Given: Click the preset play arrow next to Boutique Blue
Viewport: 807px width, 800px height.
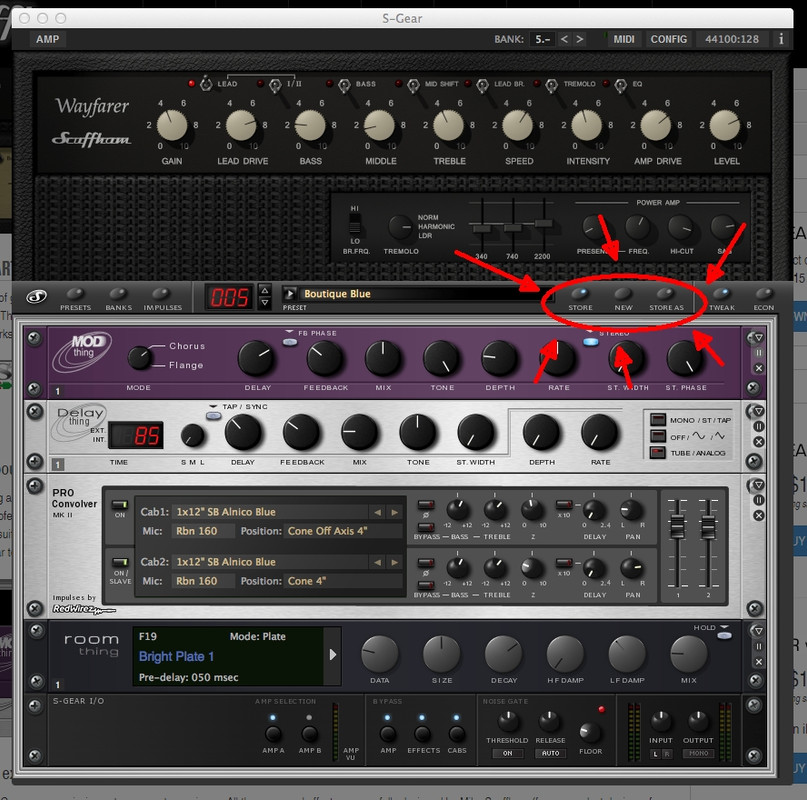Looking at the screenshot, I should tap(290, 293).
